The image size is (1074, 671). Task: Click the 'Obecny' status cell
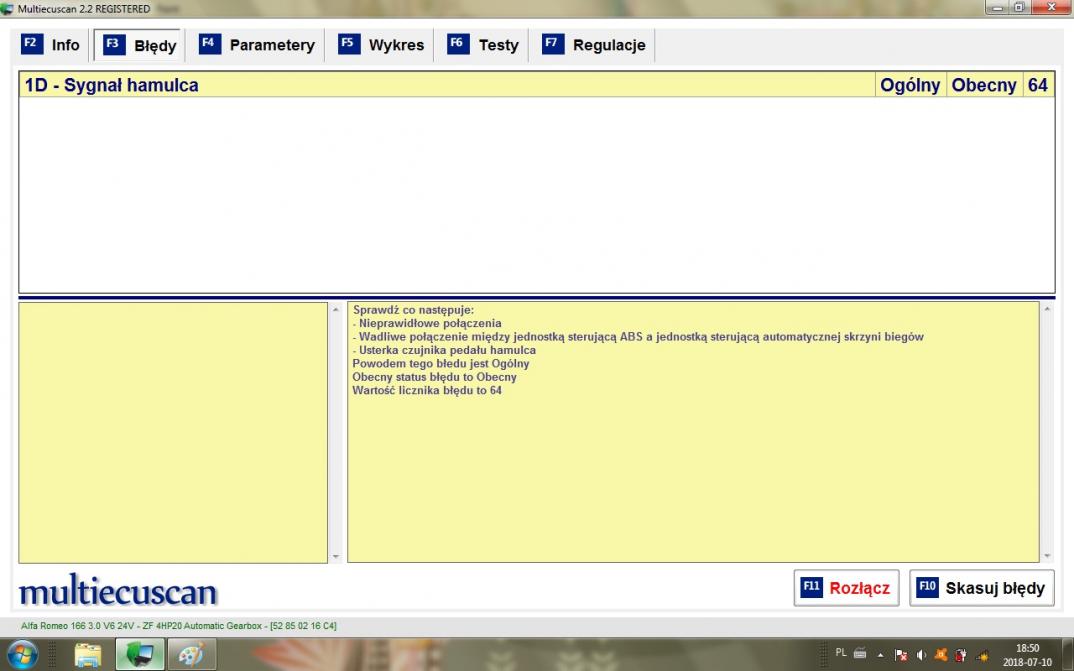click(984, 85)
